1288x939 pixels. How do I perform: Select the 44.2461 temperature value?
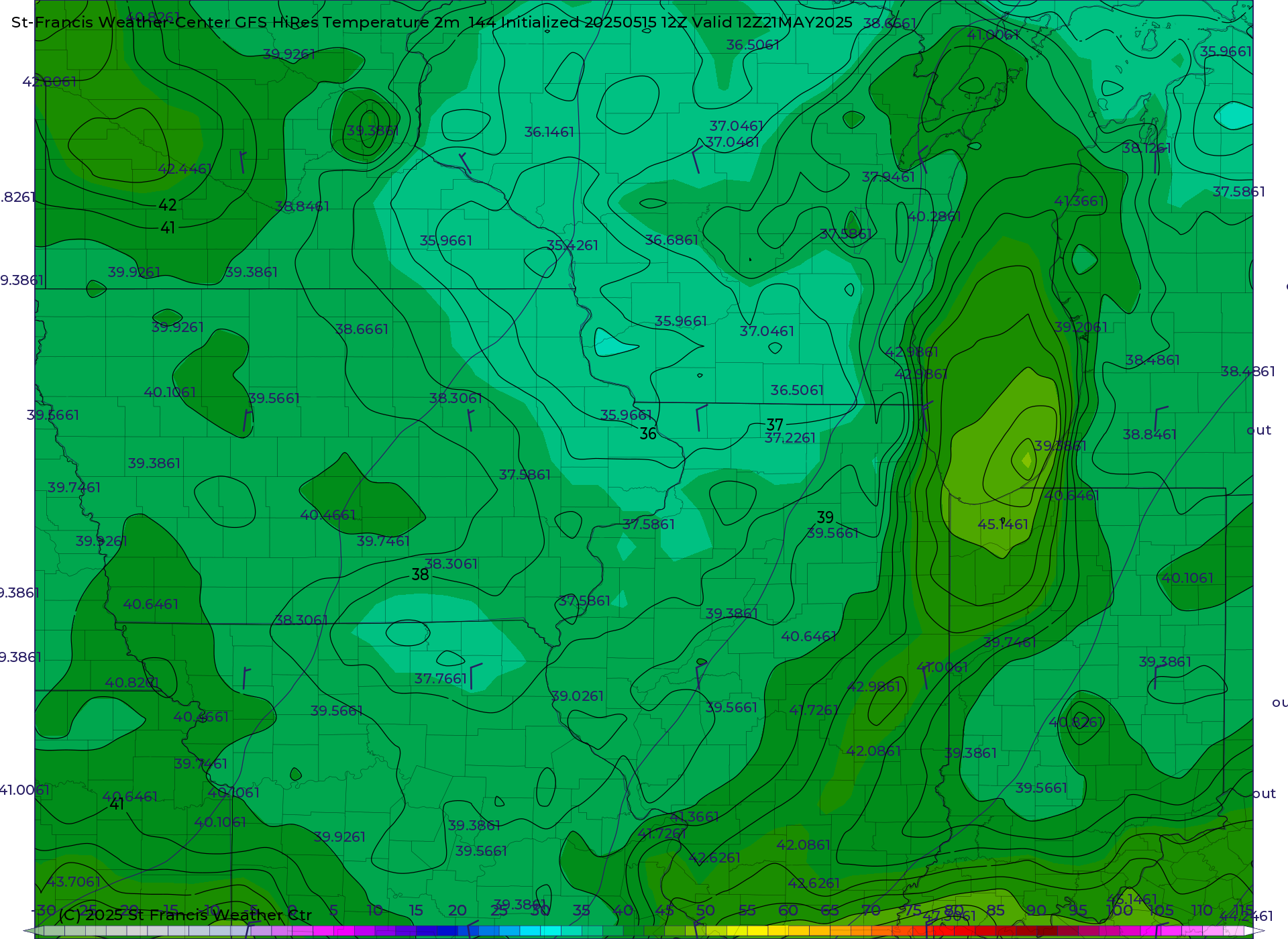[1246, 916]
